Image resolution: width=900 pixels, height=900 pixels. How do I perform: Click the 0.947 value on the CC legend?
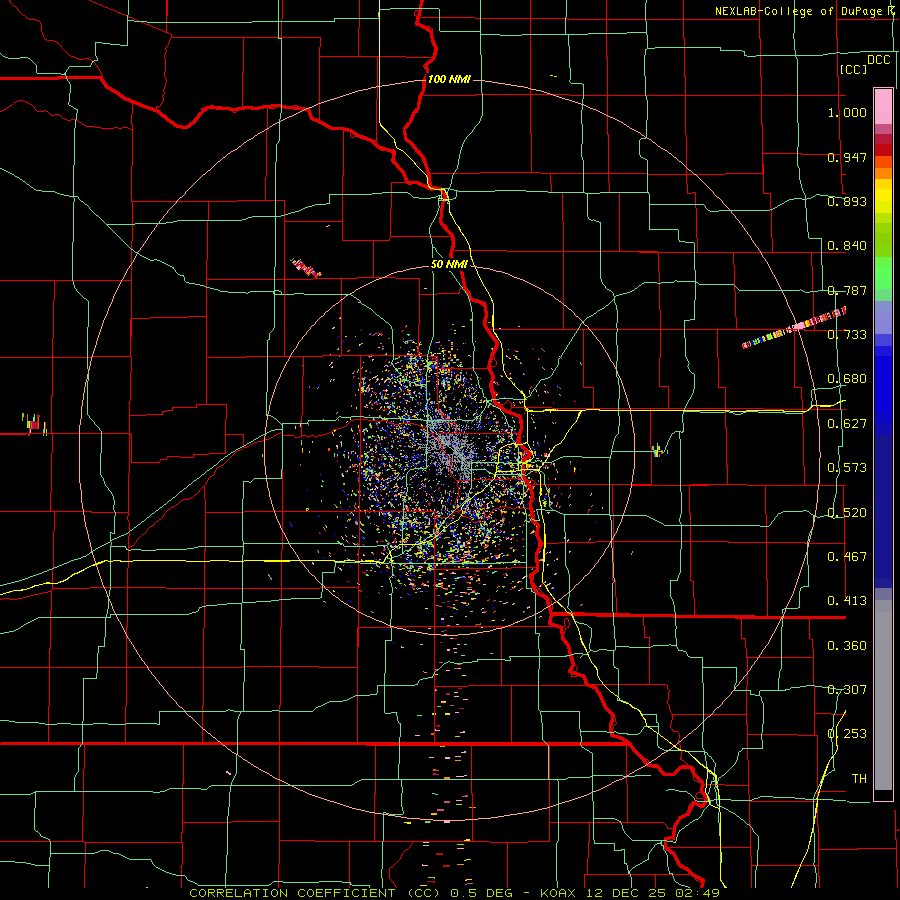click(847, 157)
